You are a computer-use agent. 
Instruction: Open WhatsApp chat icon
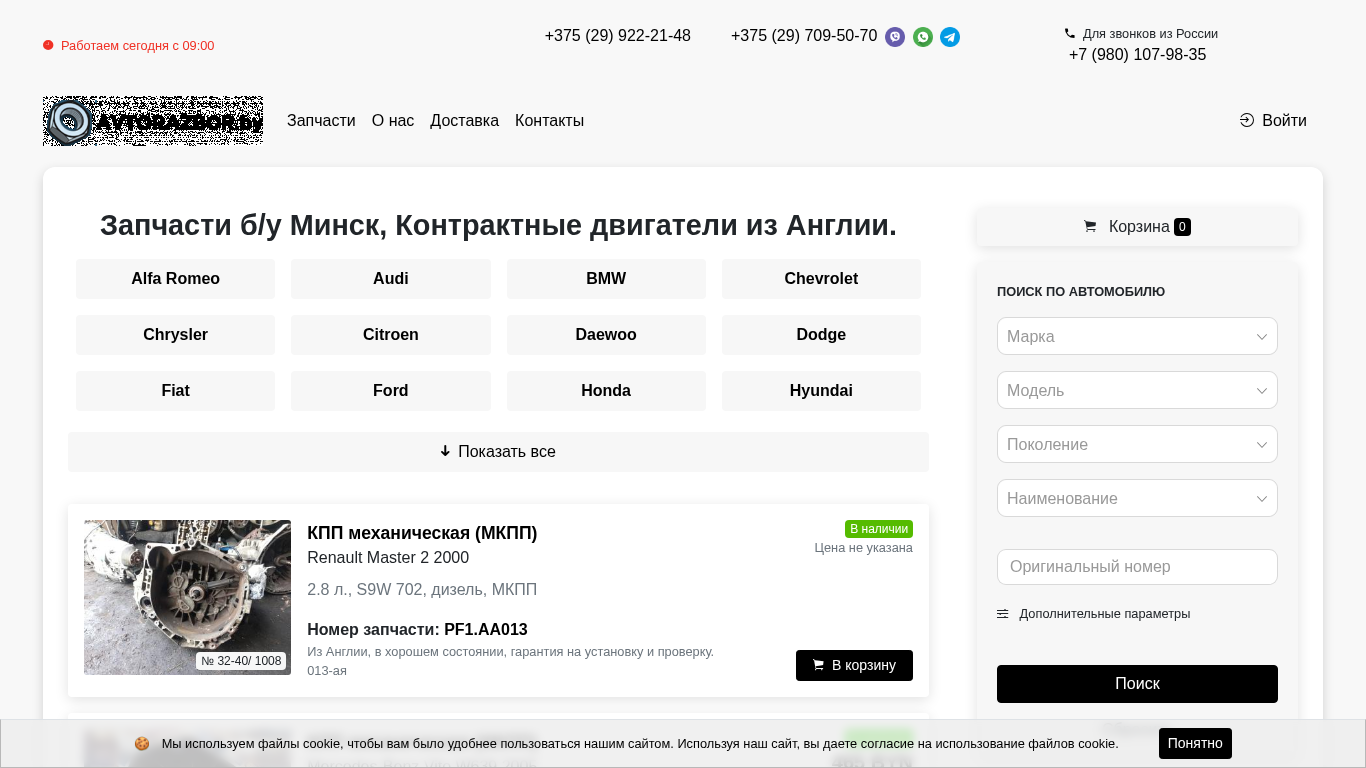[x=923, y=37]
